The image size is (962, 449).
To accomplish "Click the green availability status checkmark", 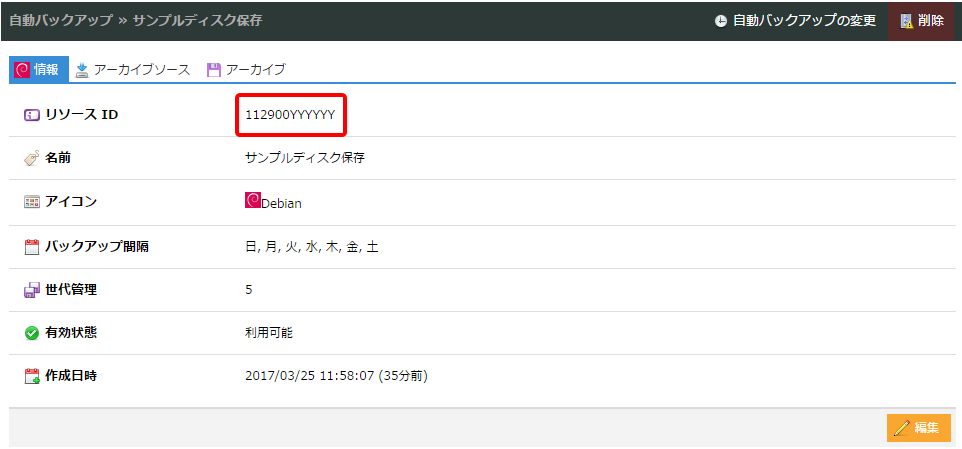I will click(31, 333).
